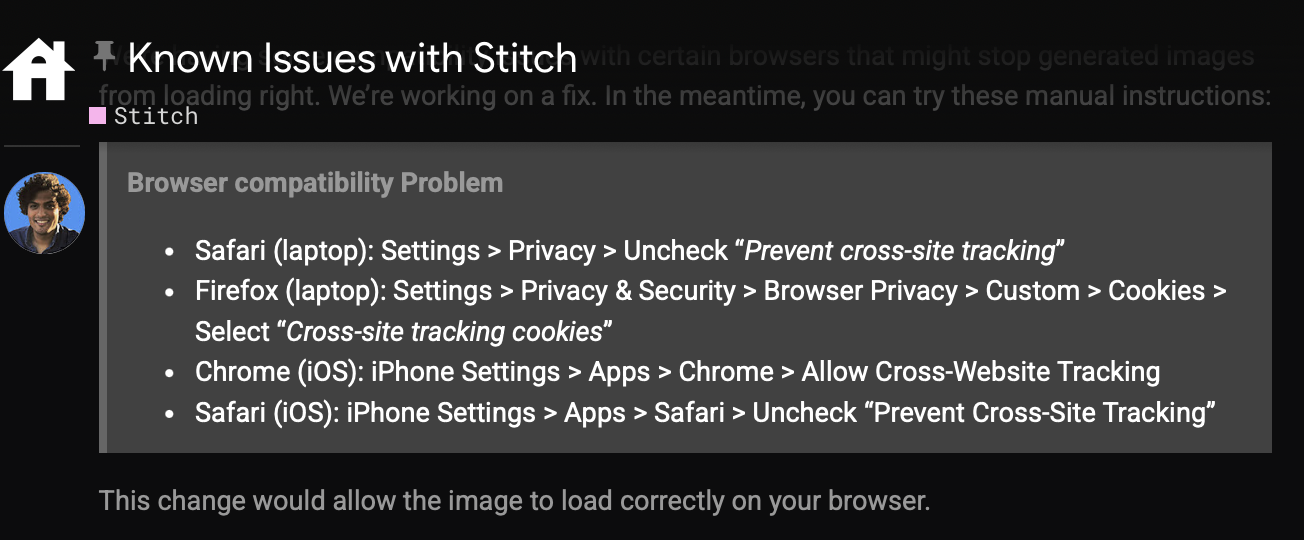The width and height of the screenshot is (1304, 540).
Task: Click "Allow Cross-Website Tracking" text
Action: point(980,372)
